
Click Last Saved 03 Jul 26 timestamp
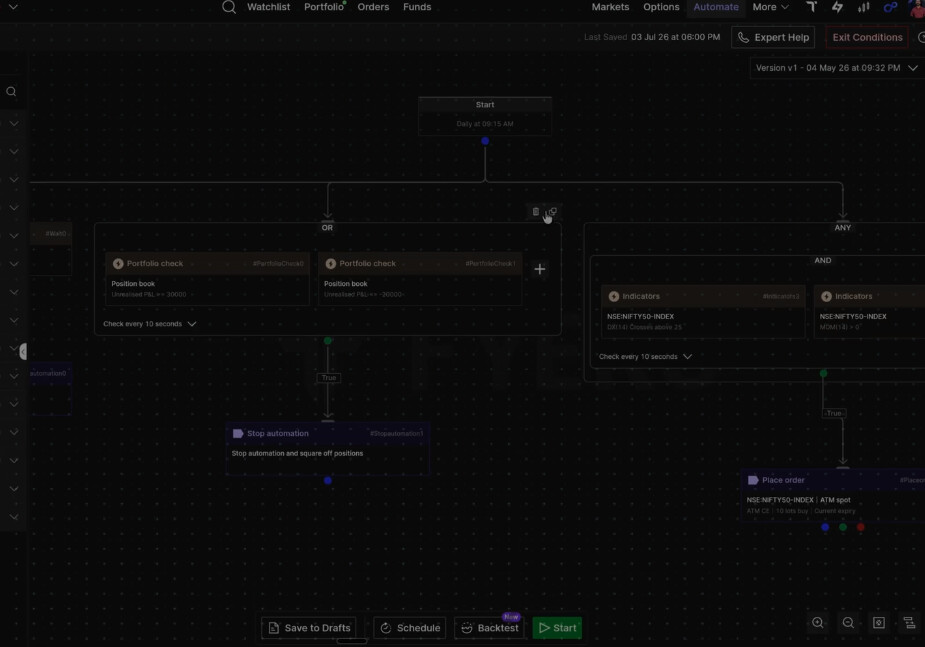pyautogui.click(x=652, y=37)
